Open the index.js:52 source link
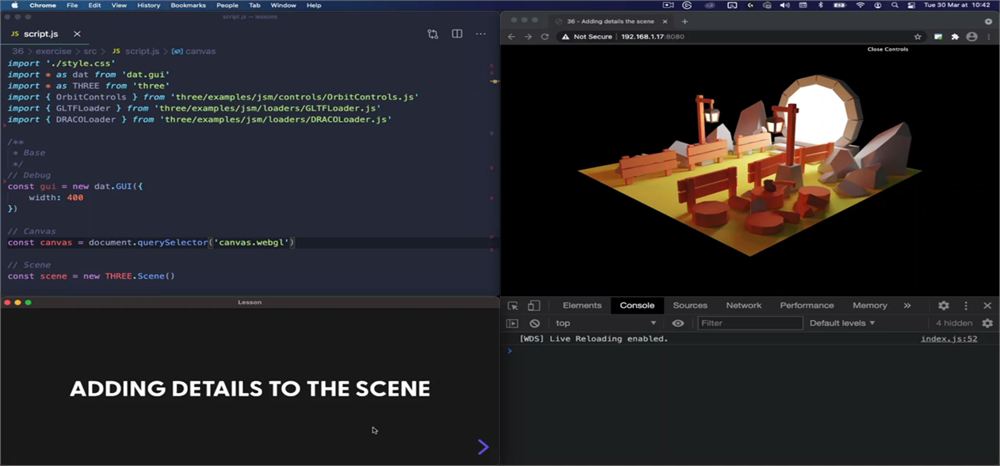Viewport: 1000px width, 466px height. point(949,339)
